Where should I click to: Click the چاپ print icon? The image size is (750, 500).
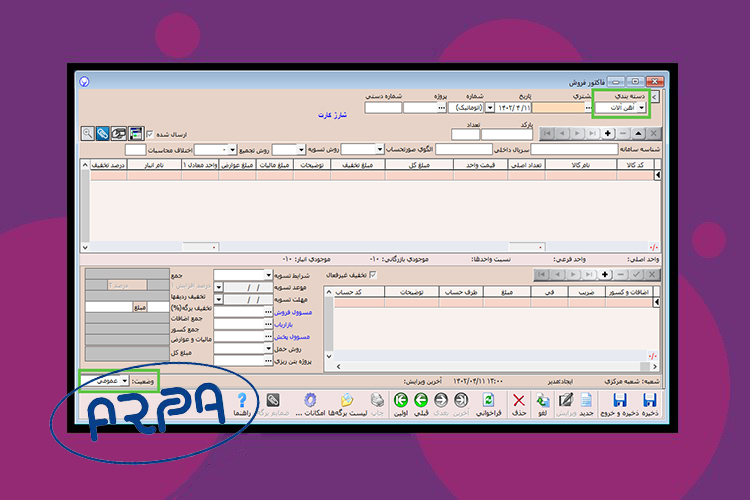[377, 400]
